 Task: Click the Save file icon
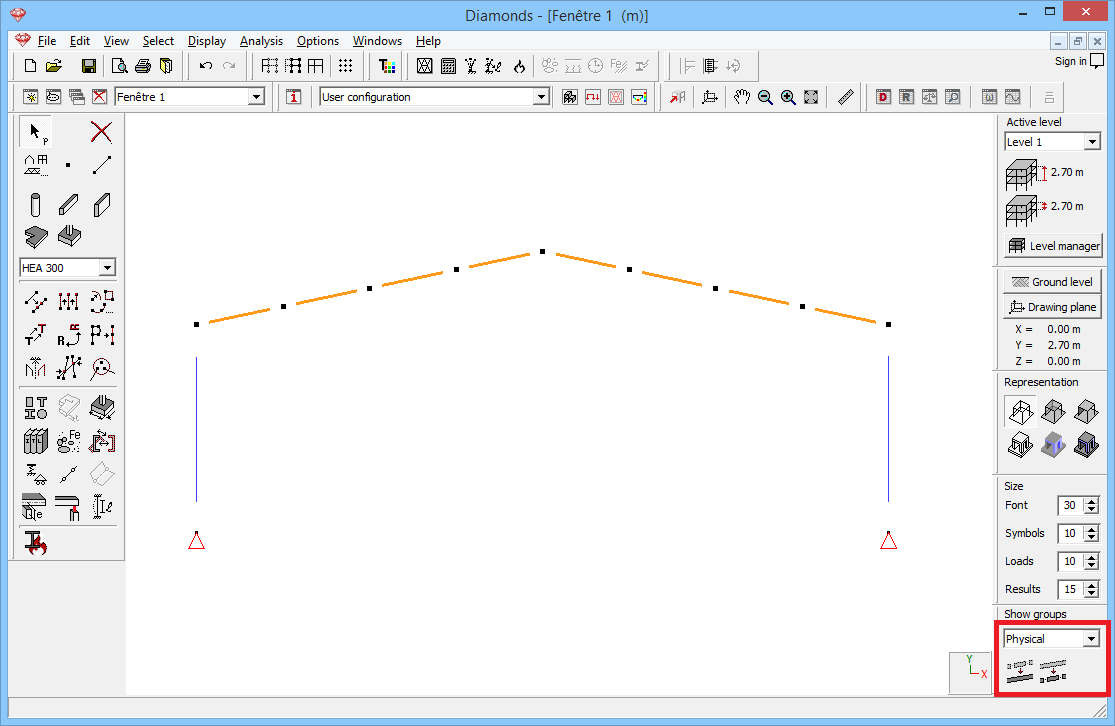point(88,66)
